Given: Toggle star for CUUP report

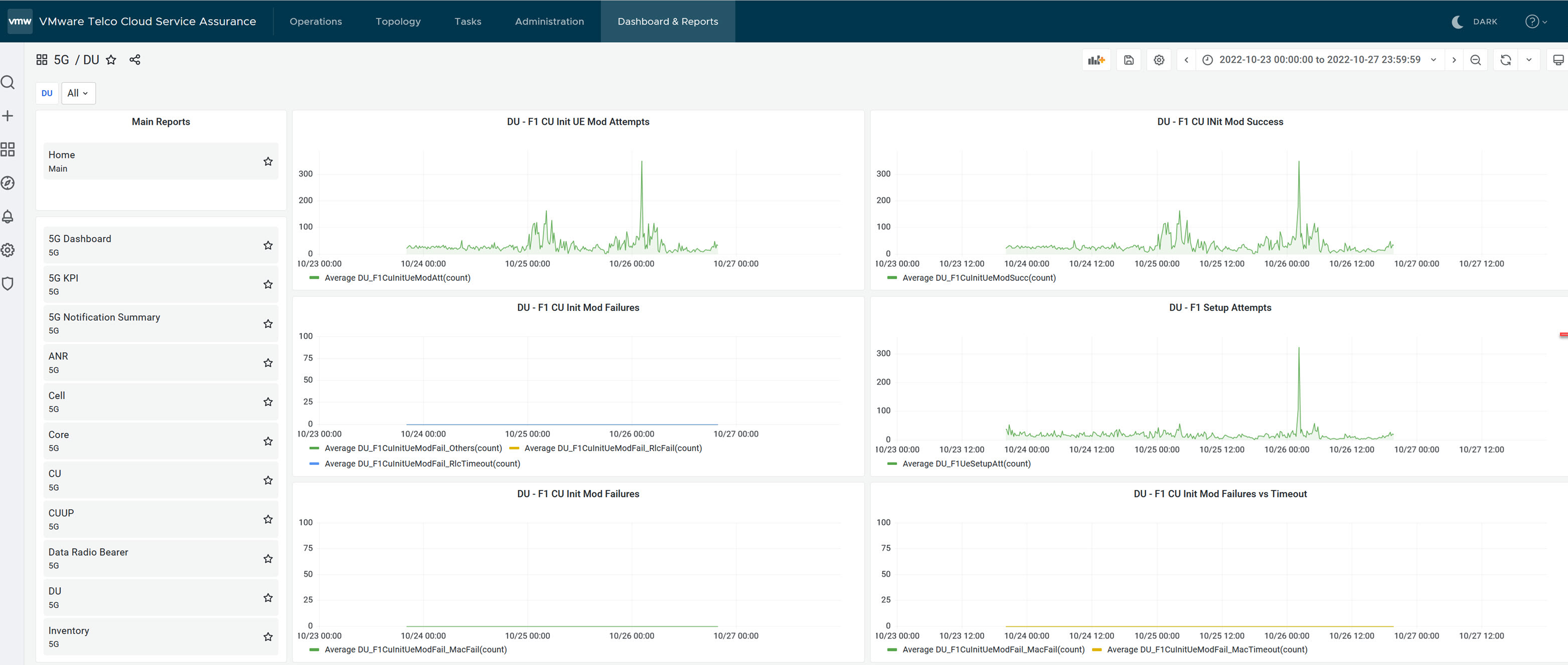Looking at the screenshot, I should click(x=268, y=519).
